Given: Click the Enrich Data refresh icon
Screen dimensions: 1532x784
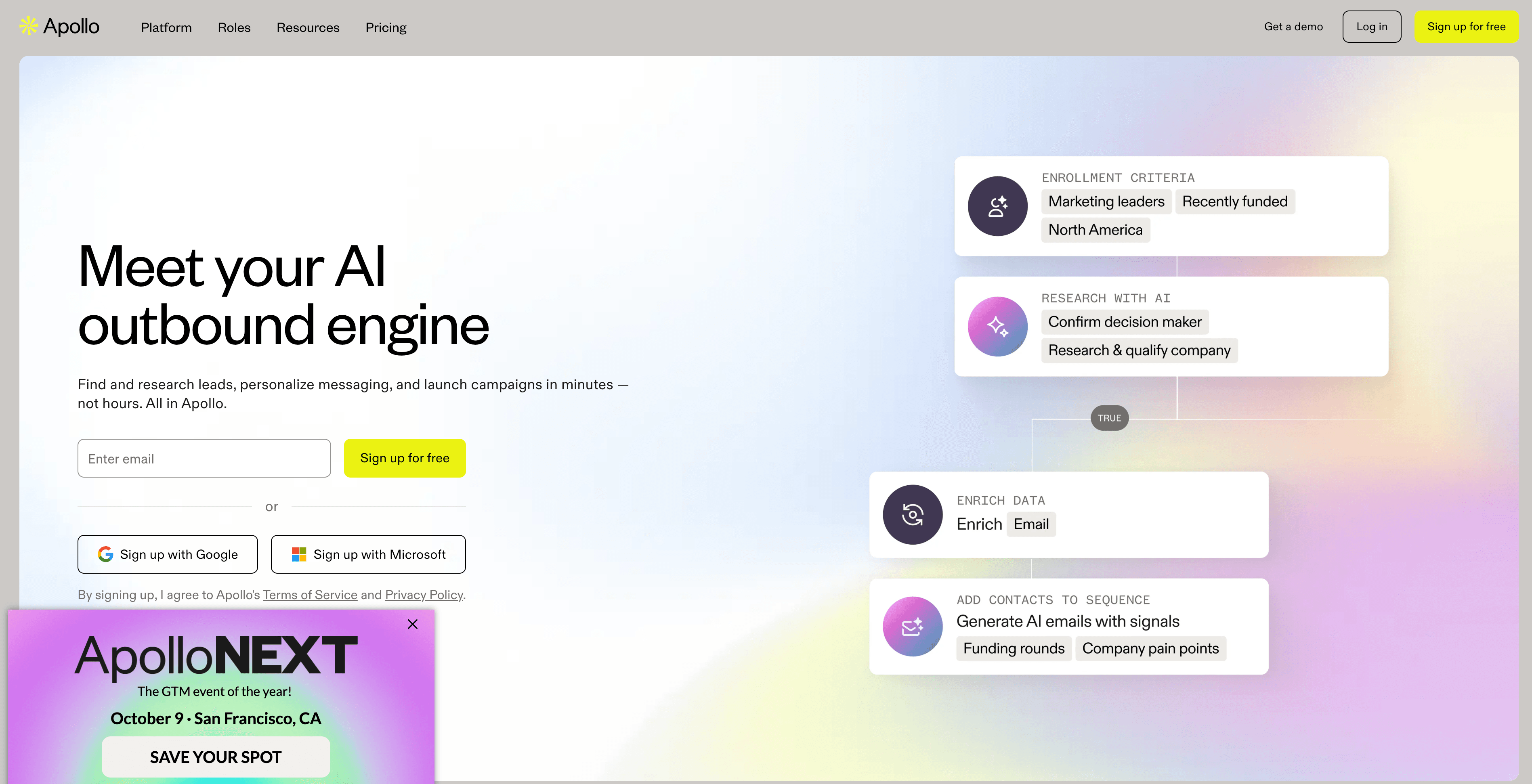Looking at the screenshot, I should click(x=912, y=515).
